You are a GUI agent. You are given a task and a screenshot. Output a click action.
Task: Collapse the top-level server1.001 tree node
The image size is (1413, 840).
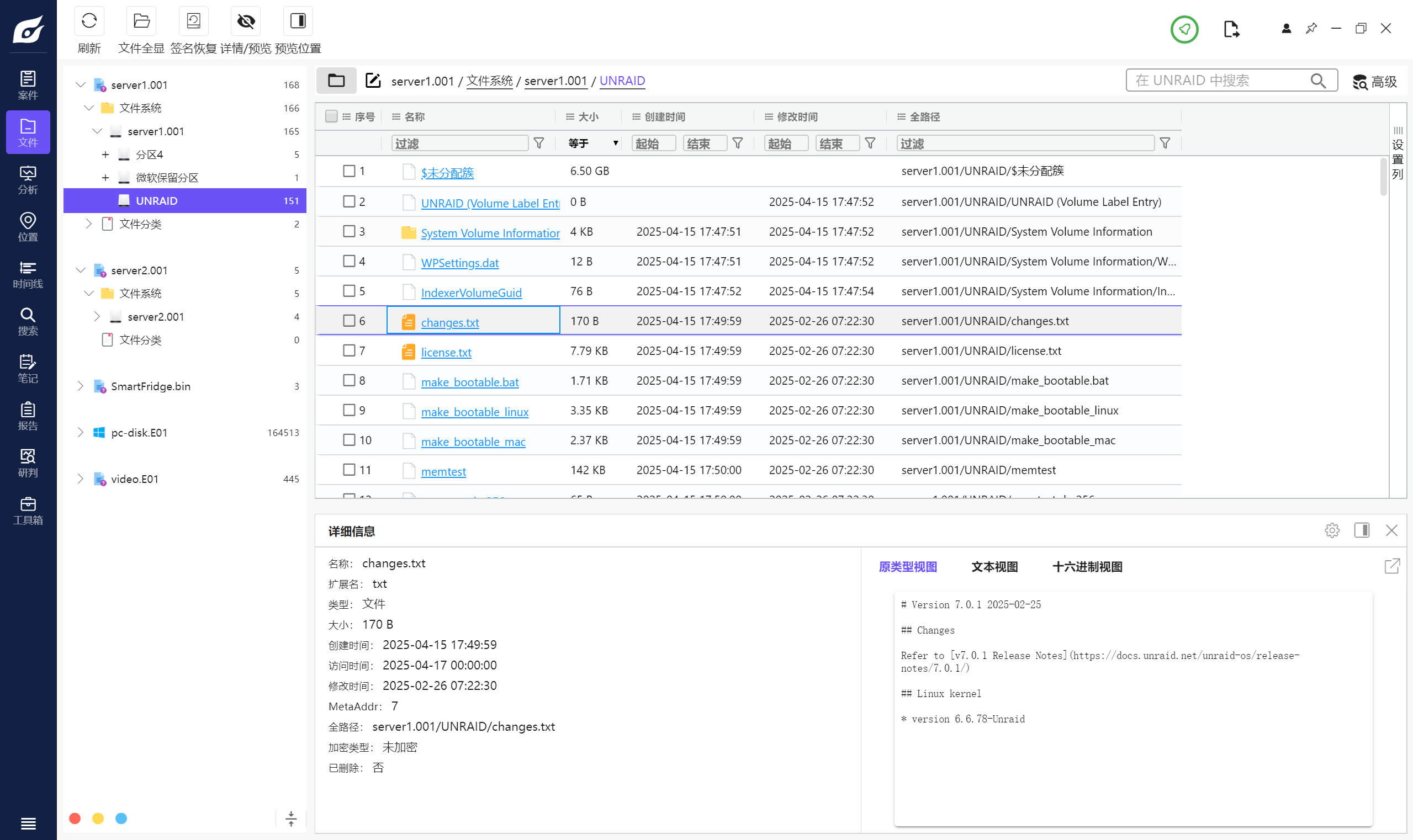click(x=81, y=85)
